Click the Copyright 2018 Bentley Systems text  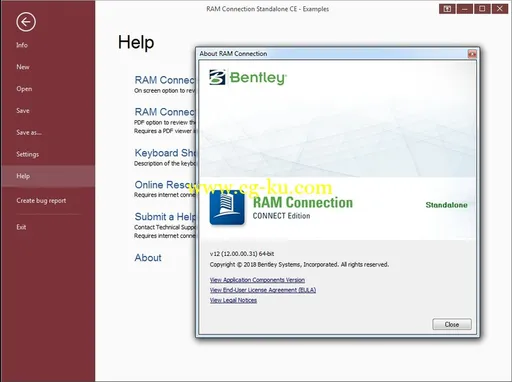pyautogui.click(x=299, y=265)
